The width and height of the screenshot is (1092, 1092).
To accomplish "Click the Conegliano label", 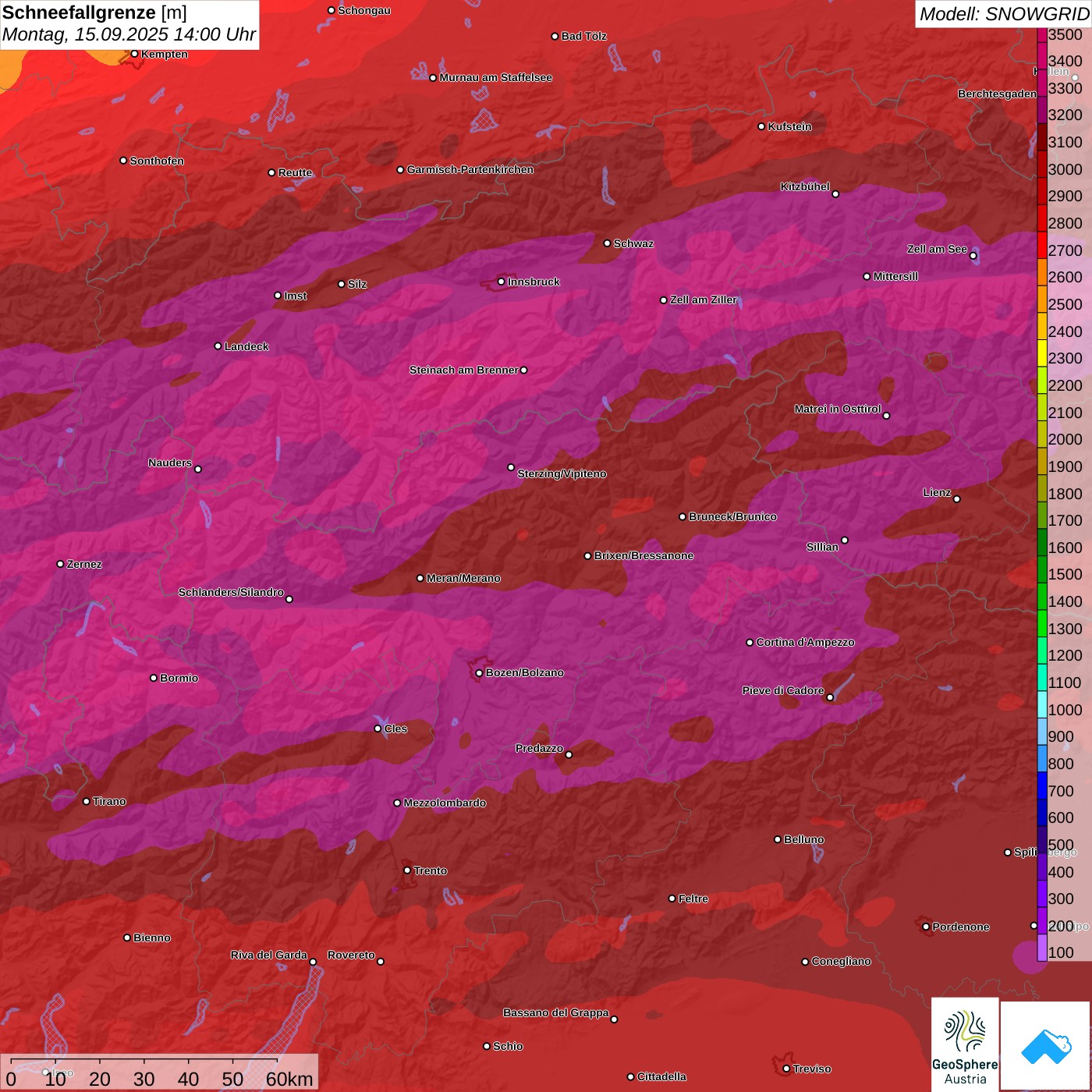I will 841,961.
